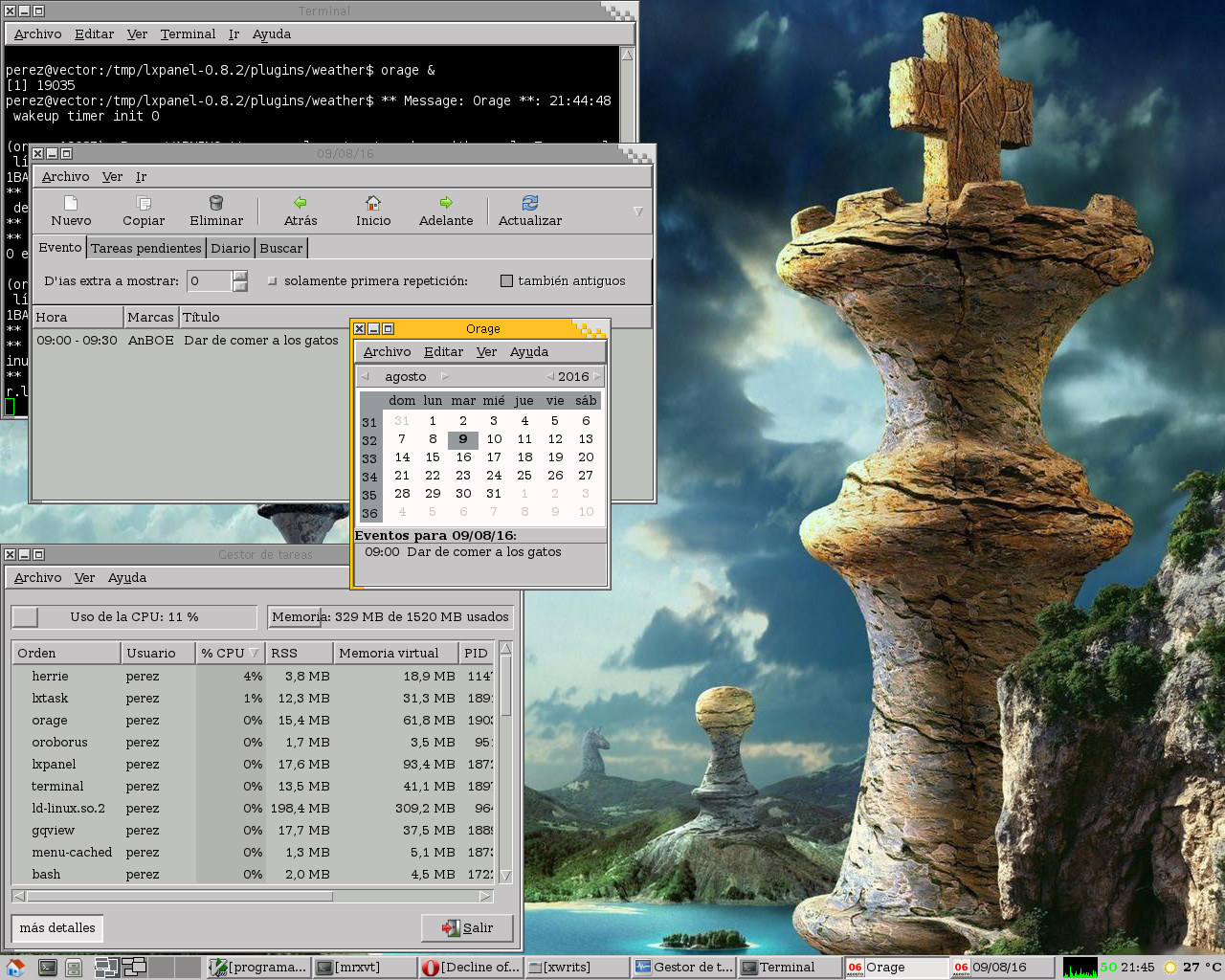This screenshot has height=980, width=1225.
Task: Click the file cabinet icon in the panel
Action: [74, 968]
